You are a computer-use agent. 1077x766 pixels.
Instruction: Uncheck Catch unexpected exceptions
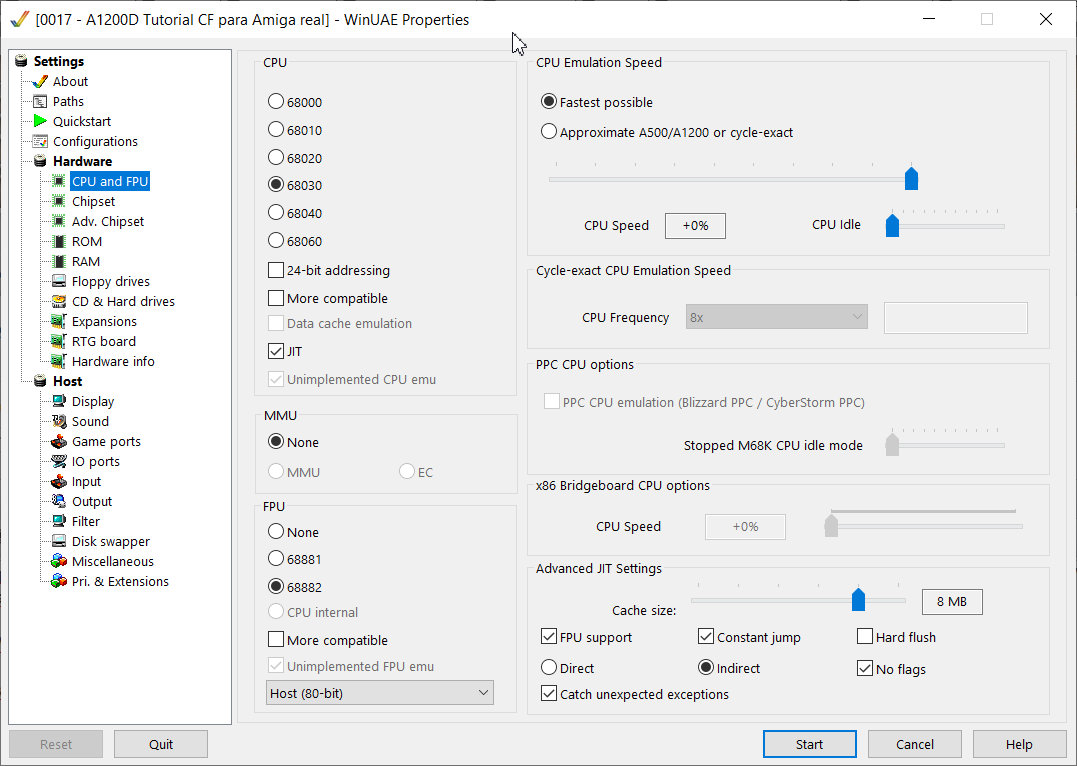click(x=548, y=693)
